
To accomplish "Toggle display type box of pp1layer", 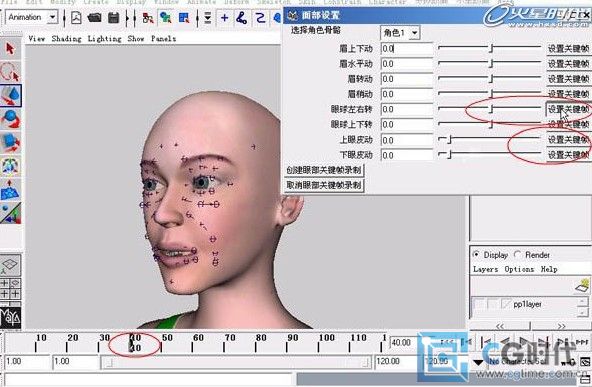I will coord(492,304).
